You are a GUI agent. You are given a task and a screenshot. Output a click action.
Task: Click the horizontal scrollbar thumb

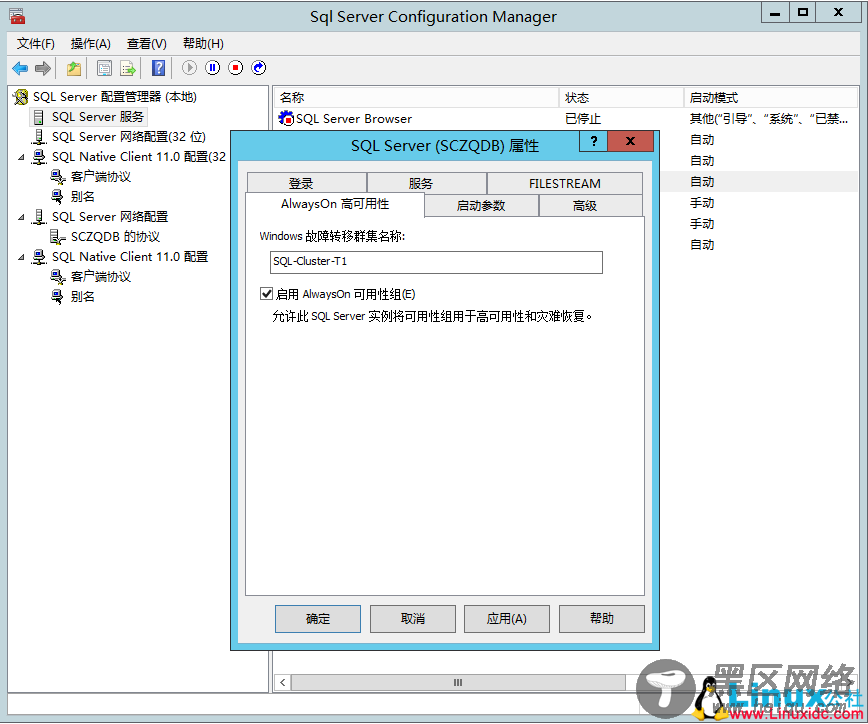[458, 682]
